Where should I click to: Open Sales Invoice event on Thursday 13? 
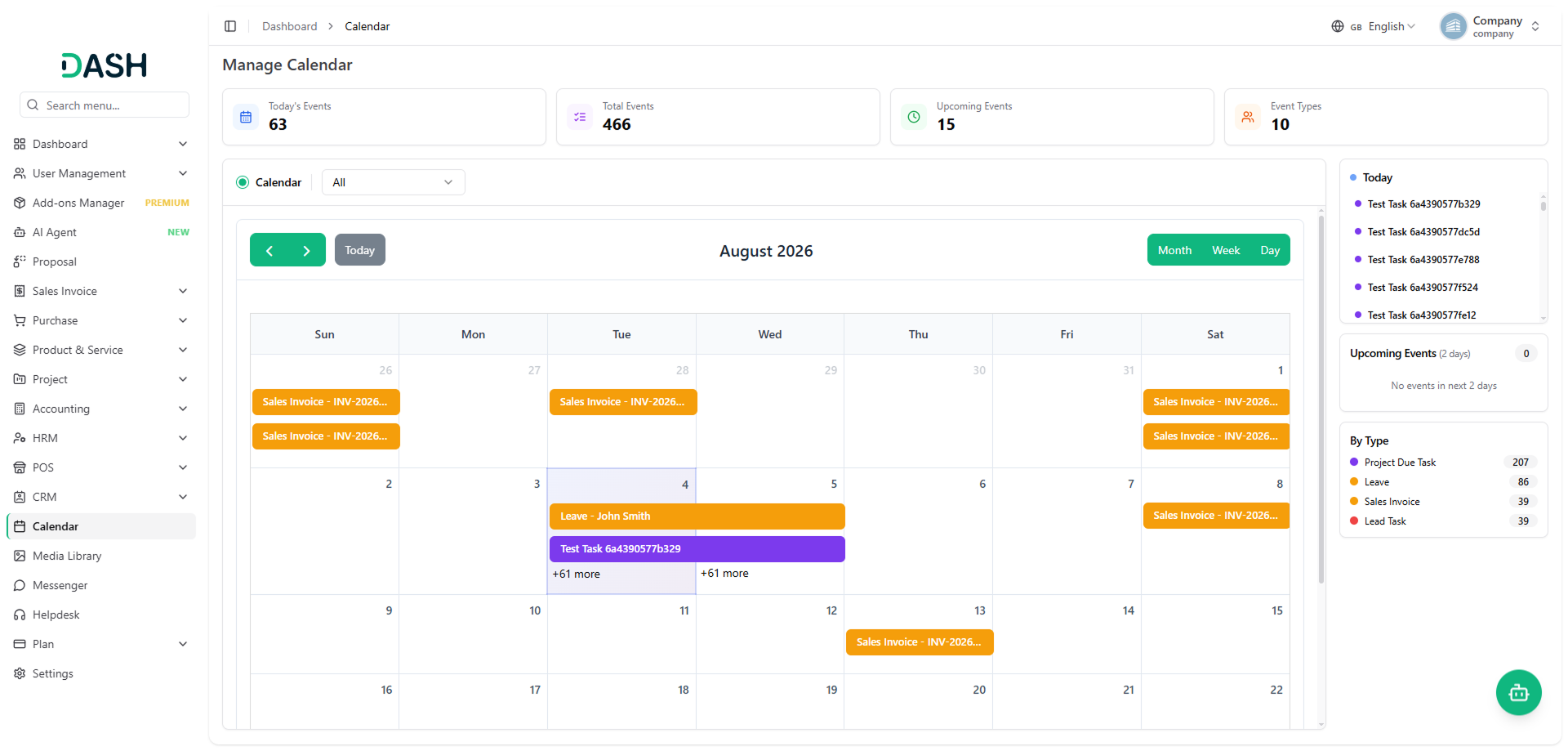(x=920, y=642)
